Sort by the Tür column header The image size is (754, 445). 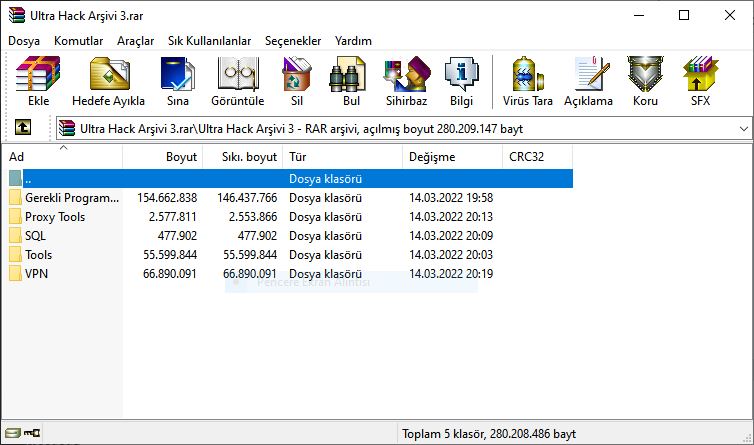pos(342,157)
